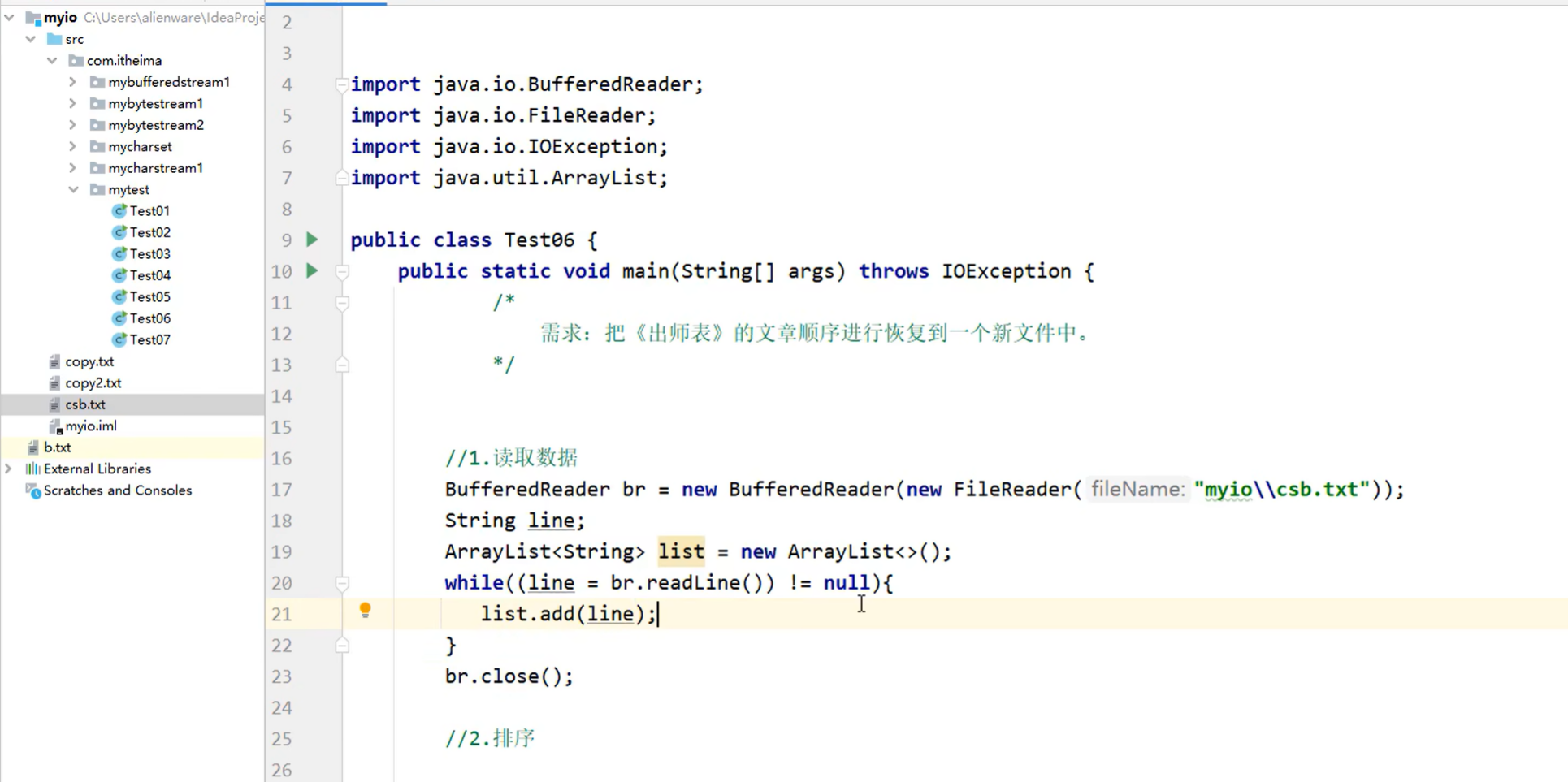Click the Test01 class icon
The width and height of the screenshot is (1568, 782).
click(119, 210)
